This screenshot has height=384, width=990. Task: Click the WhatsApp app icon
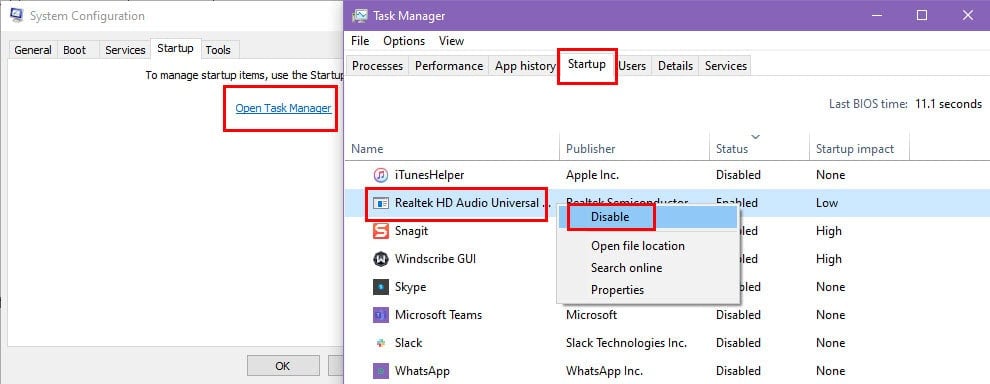click(x=380, y=371)
